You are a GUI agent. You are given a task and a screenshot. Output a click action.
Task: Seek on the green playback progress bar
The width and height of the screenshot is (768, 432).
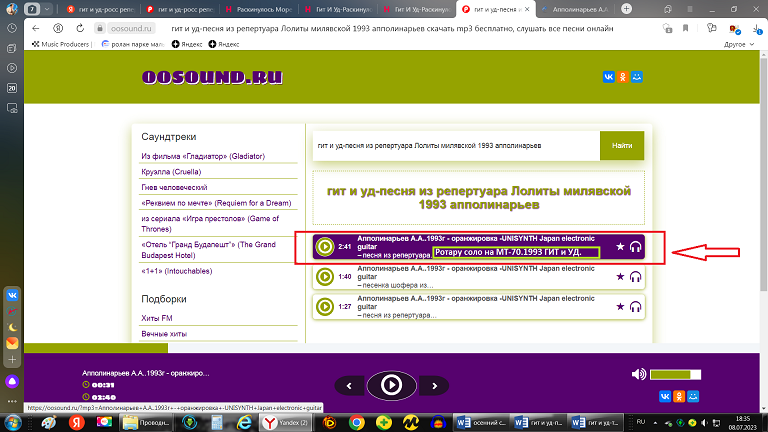(x=96, y=348)
